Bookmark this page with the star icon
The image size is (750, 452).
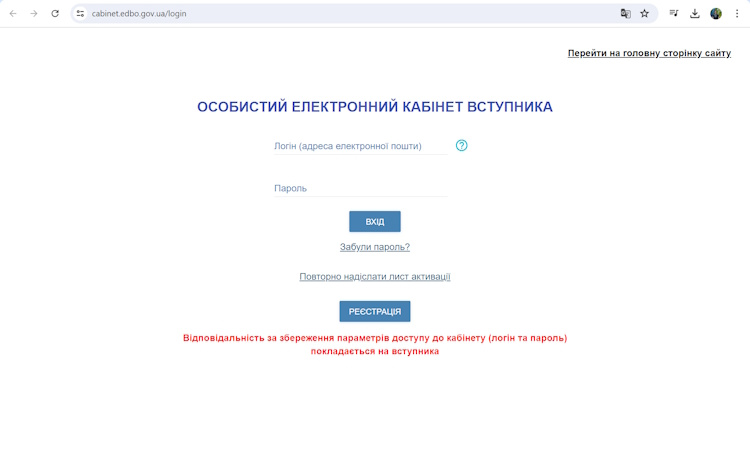(x=645, y=13)
